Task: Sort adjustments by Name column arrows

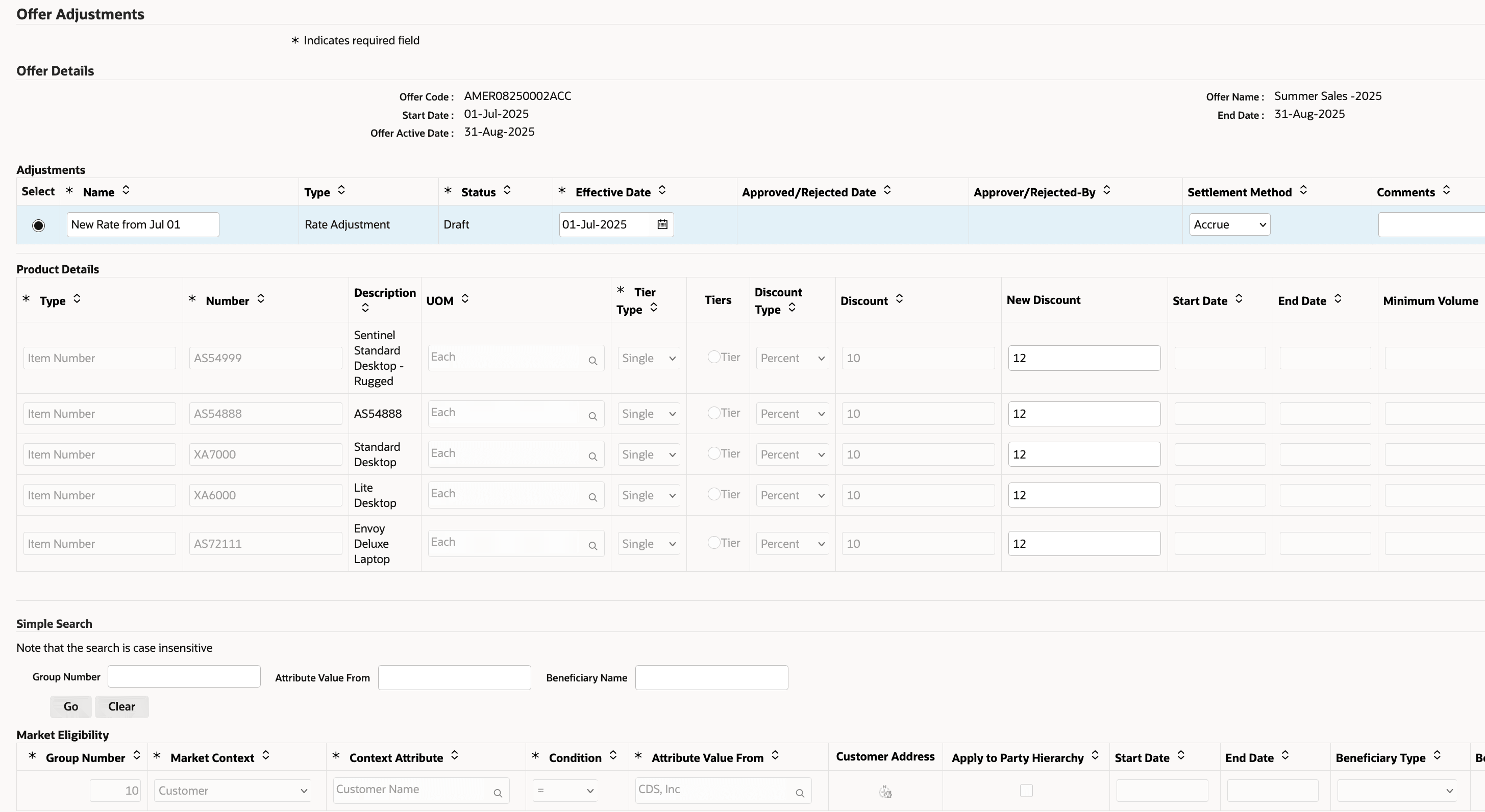Action: 126,190
